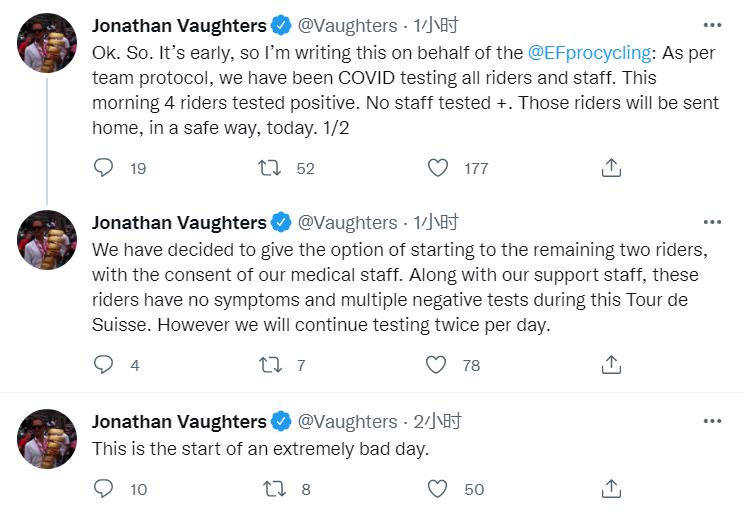745x513 pixels.
Task: Reply to the Tour de Suisse tweet
Action: coord(103,364)
